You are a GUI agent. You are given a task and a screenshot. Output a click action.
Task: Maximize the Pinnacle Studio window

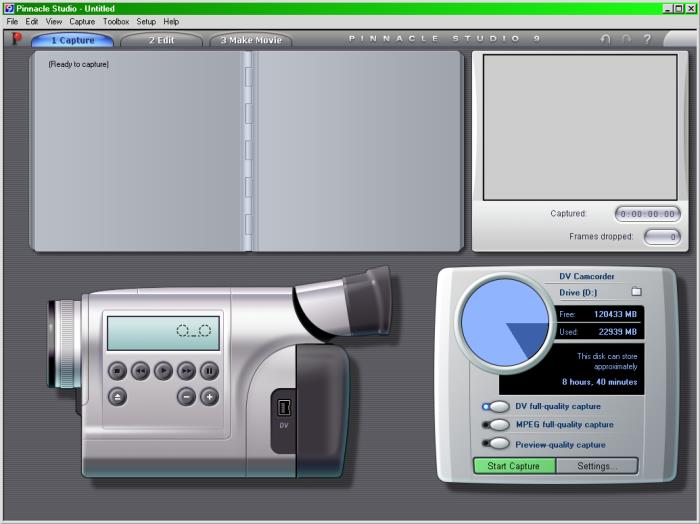click(x=679, y=8)
